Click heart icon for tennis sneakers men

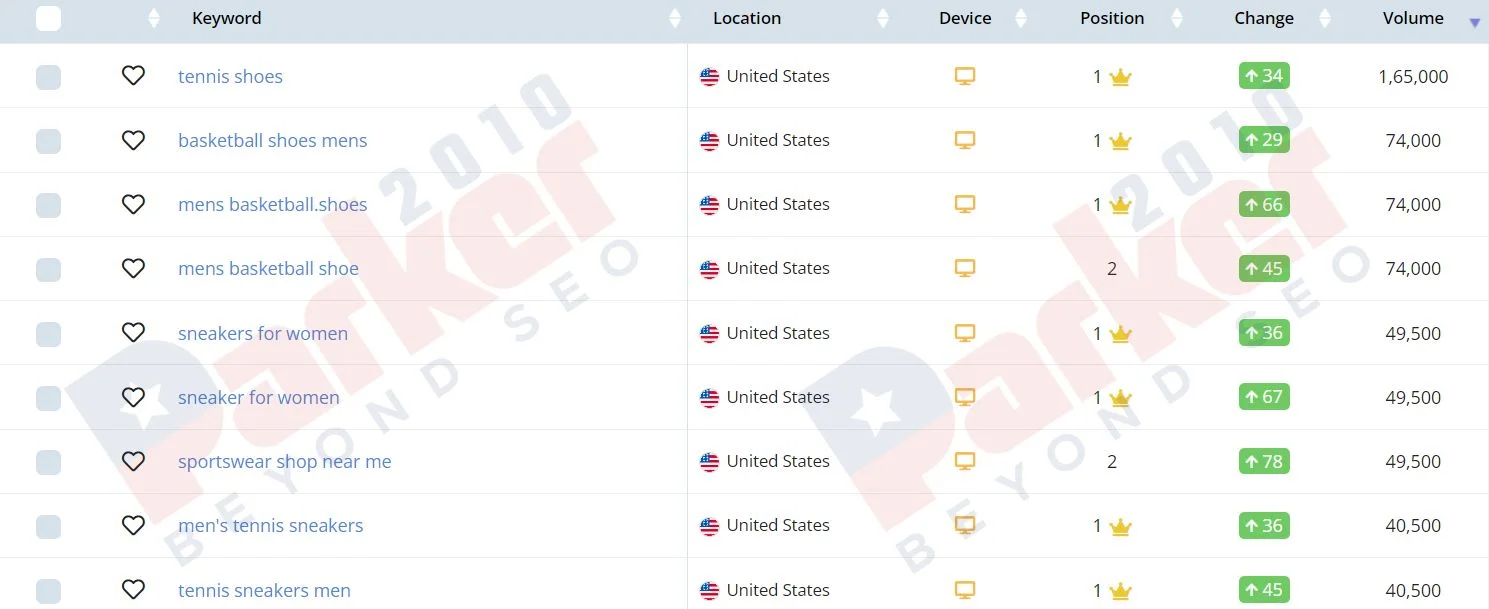click(133, 589)
